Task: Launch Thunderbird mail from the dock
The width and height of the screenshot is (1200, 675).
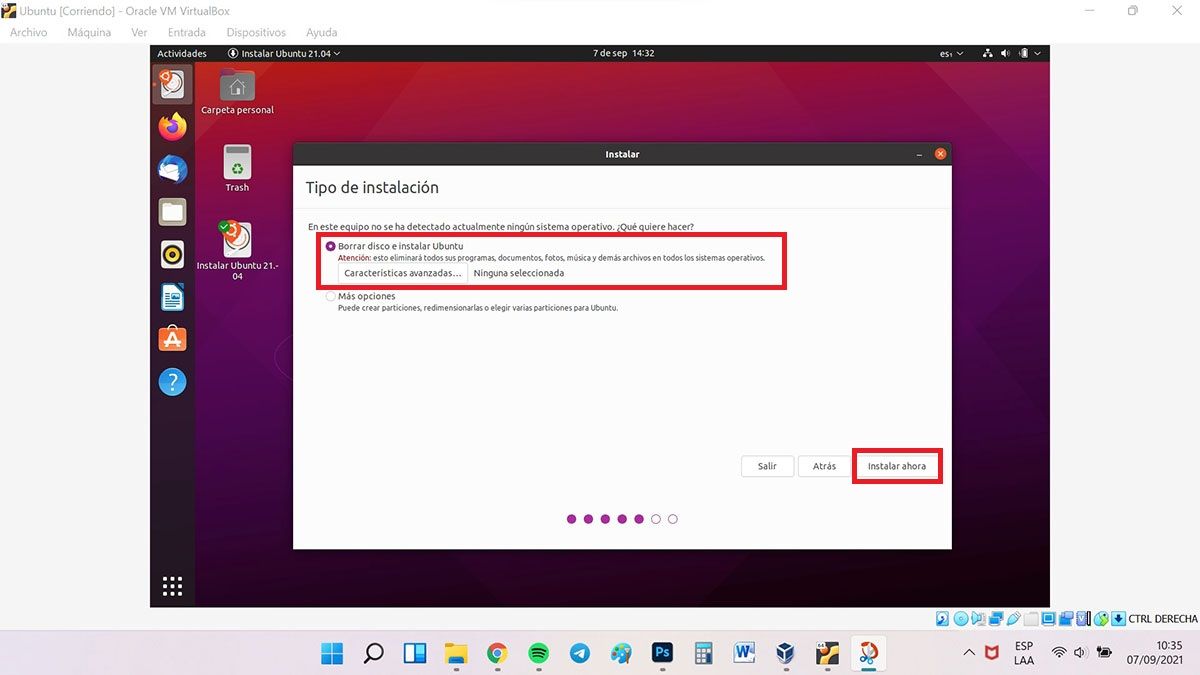Action: tap(172, 169)
